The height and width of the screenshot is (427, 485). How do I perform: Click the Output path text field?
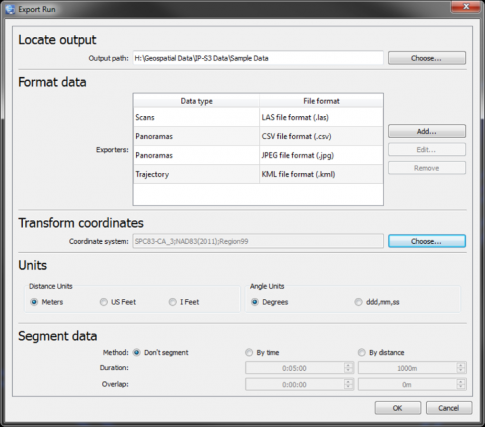[258, 58]
